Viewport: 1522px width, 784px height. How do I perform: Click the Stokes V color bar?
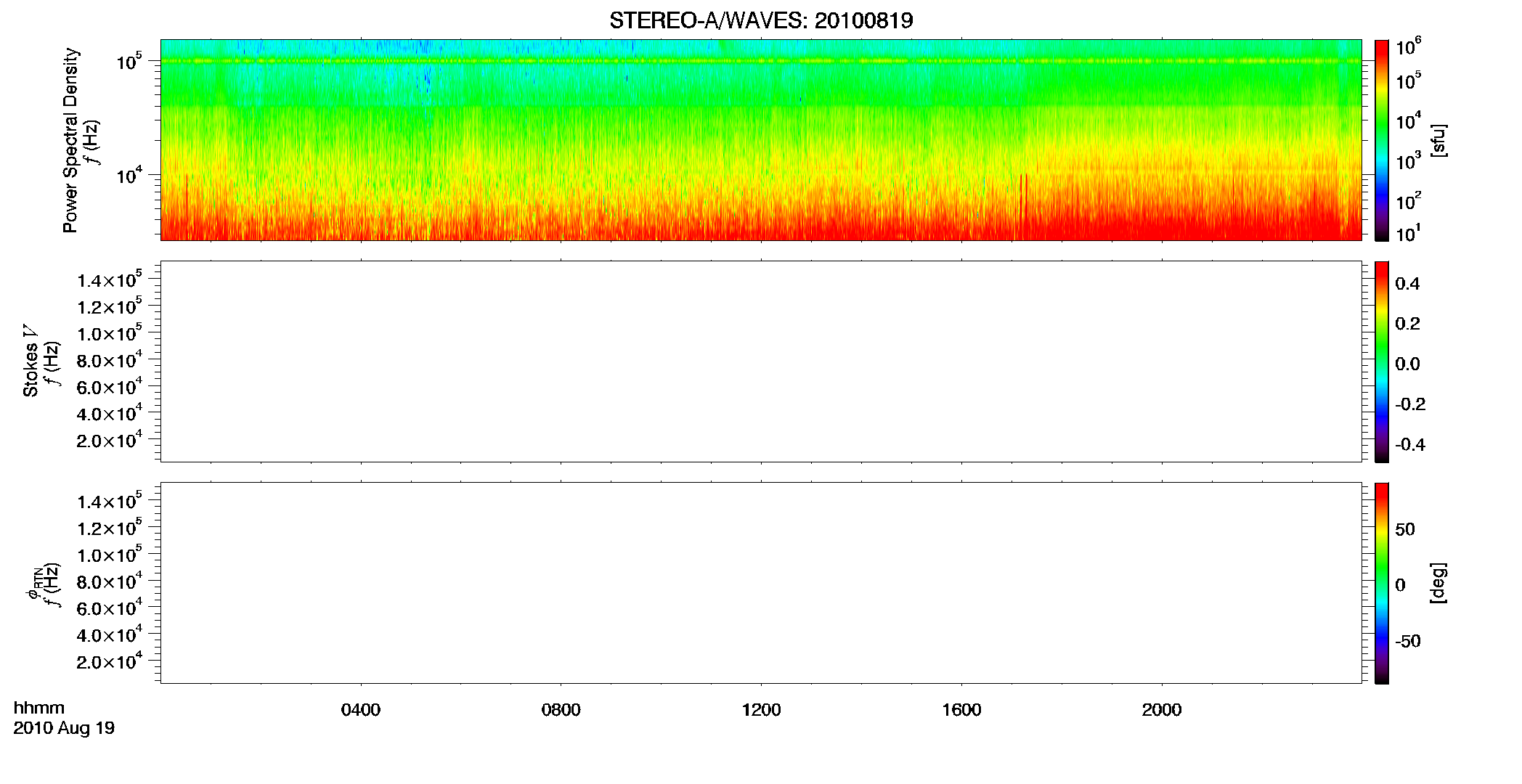(x=1382, y=362)
